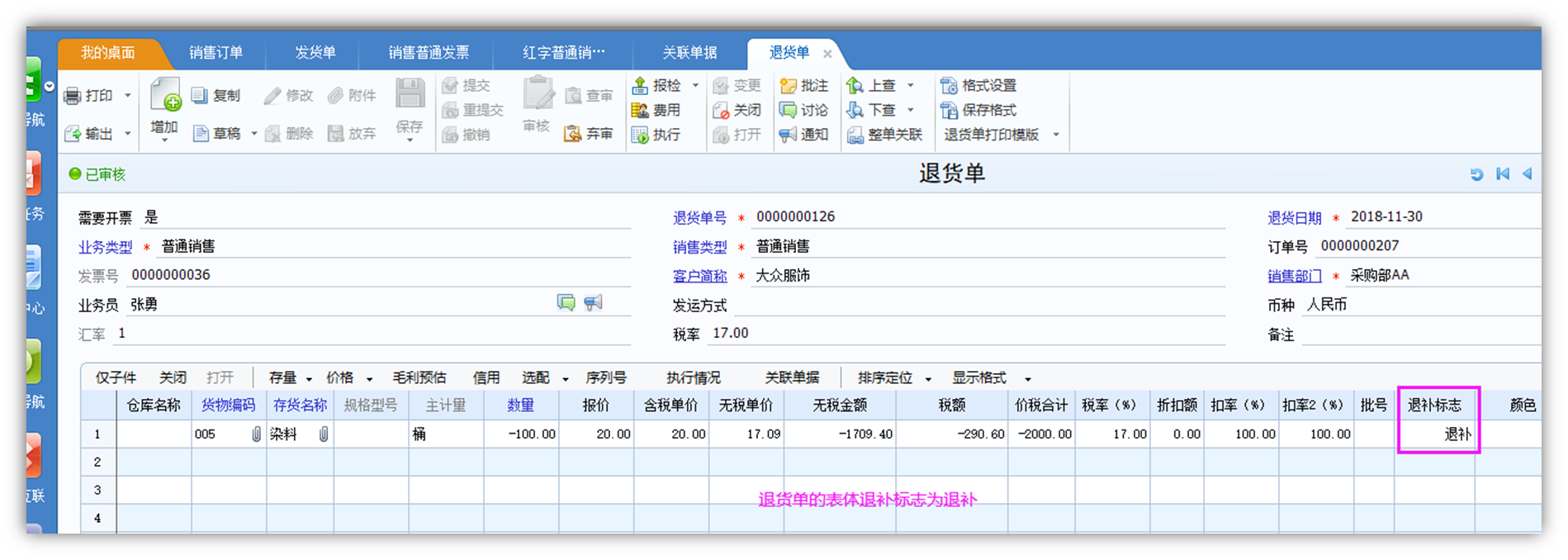The height and width of the screenshot is (560, 1568).
Task: Expand the 输出 dropdown arrow
Action: pyautogui.click(x=128, y=134)
